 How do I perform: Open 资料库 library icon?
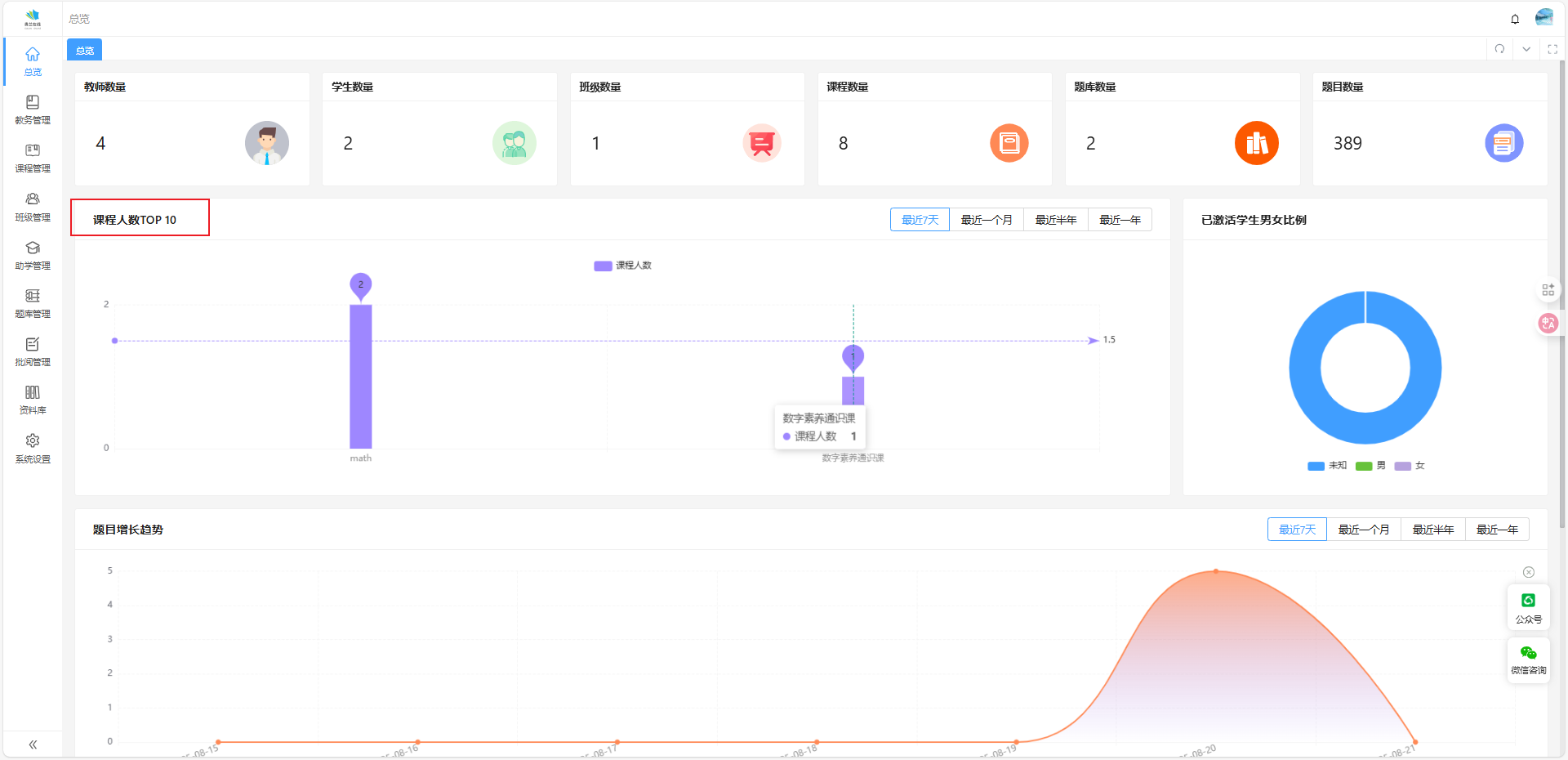[33, 400]
